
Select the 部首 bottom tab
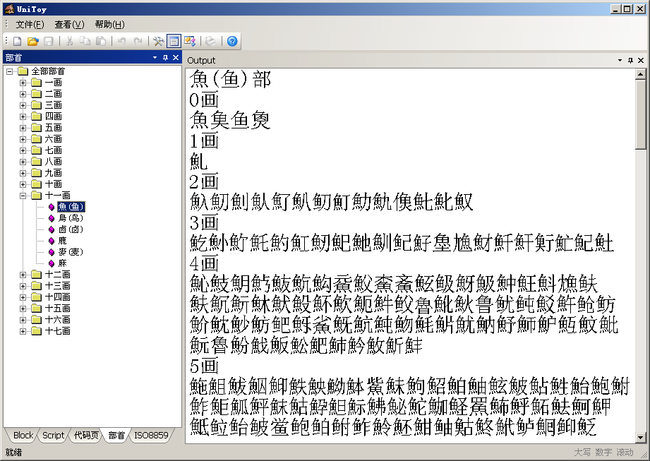pos(116,435)
